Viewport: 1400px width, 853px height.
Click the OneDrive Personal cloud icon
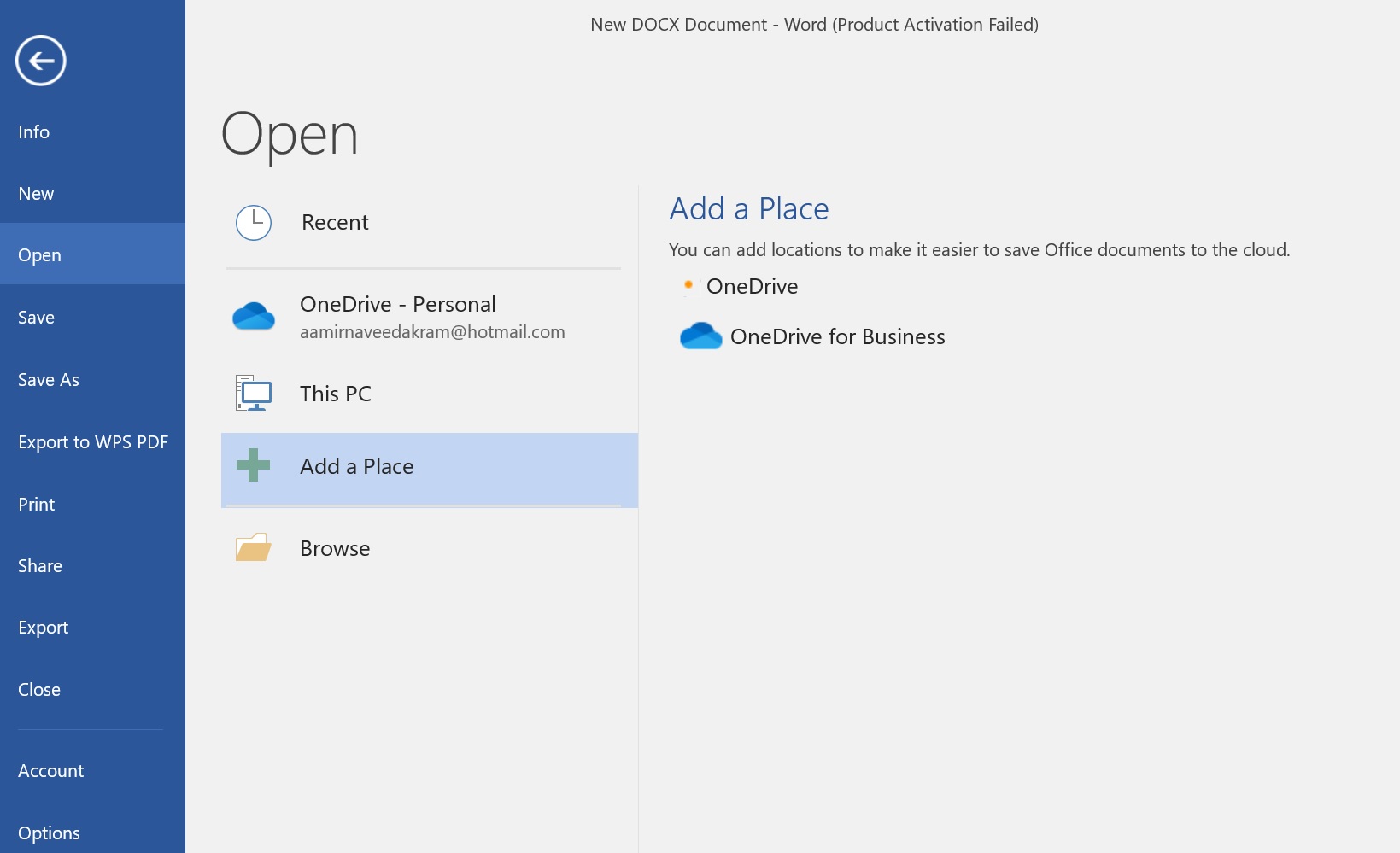pos(254,317)
